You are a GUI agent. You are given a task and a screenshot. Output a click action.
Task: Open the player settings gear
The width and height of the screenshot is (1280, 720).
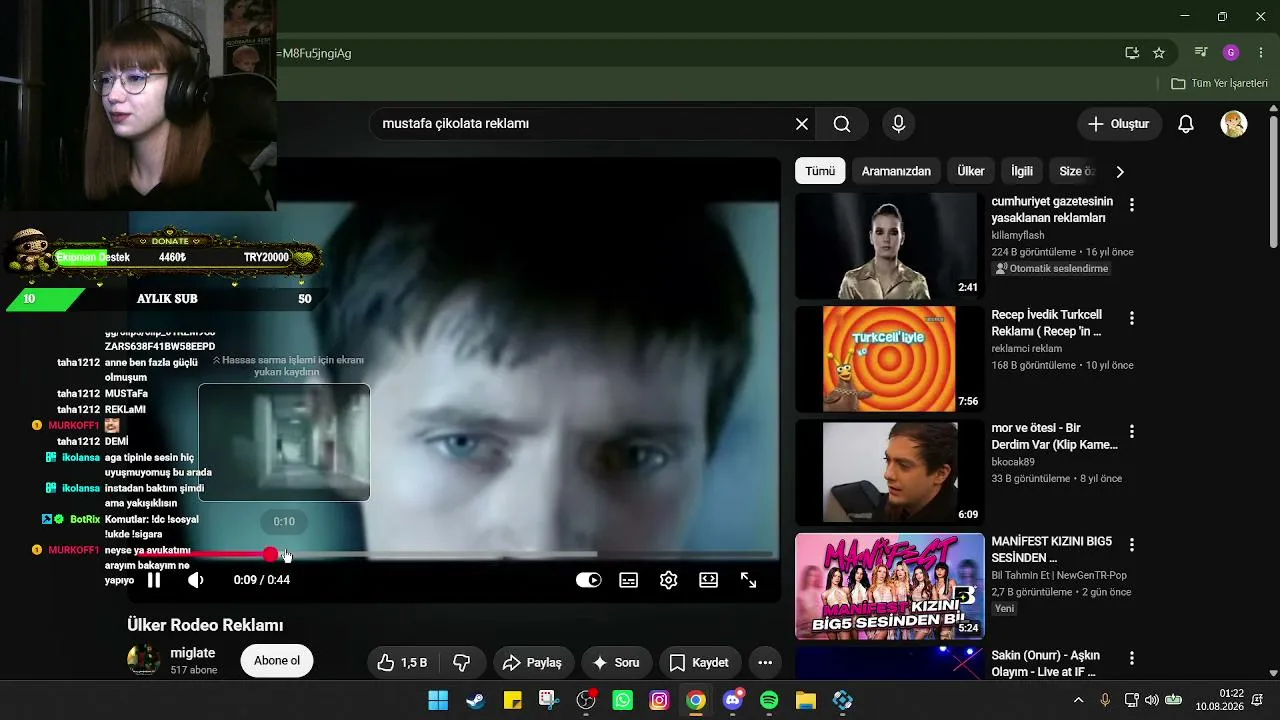[x=669, y=580]
